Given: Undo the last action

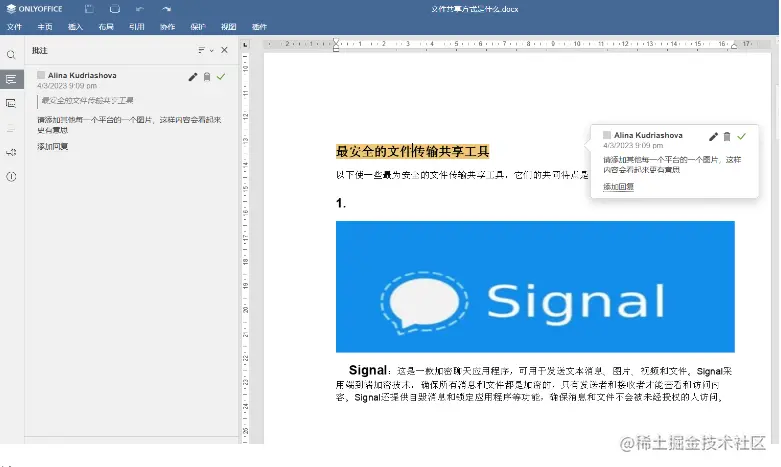Looking at the screenshot, I should point(140,8).
